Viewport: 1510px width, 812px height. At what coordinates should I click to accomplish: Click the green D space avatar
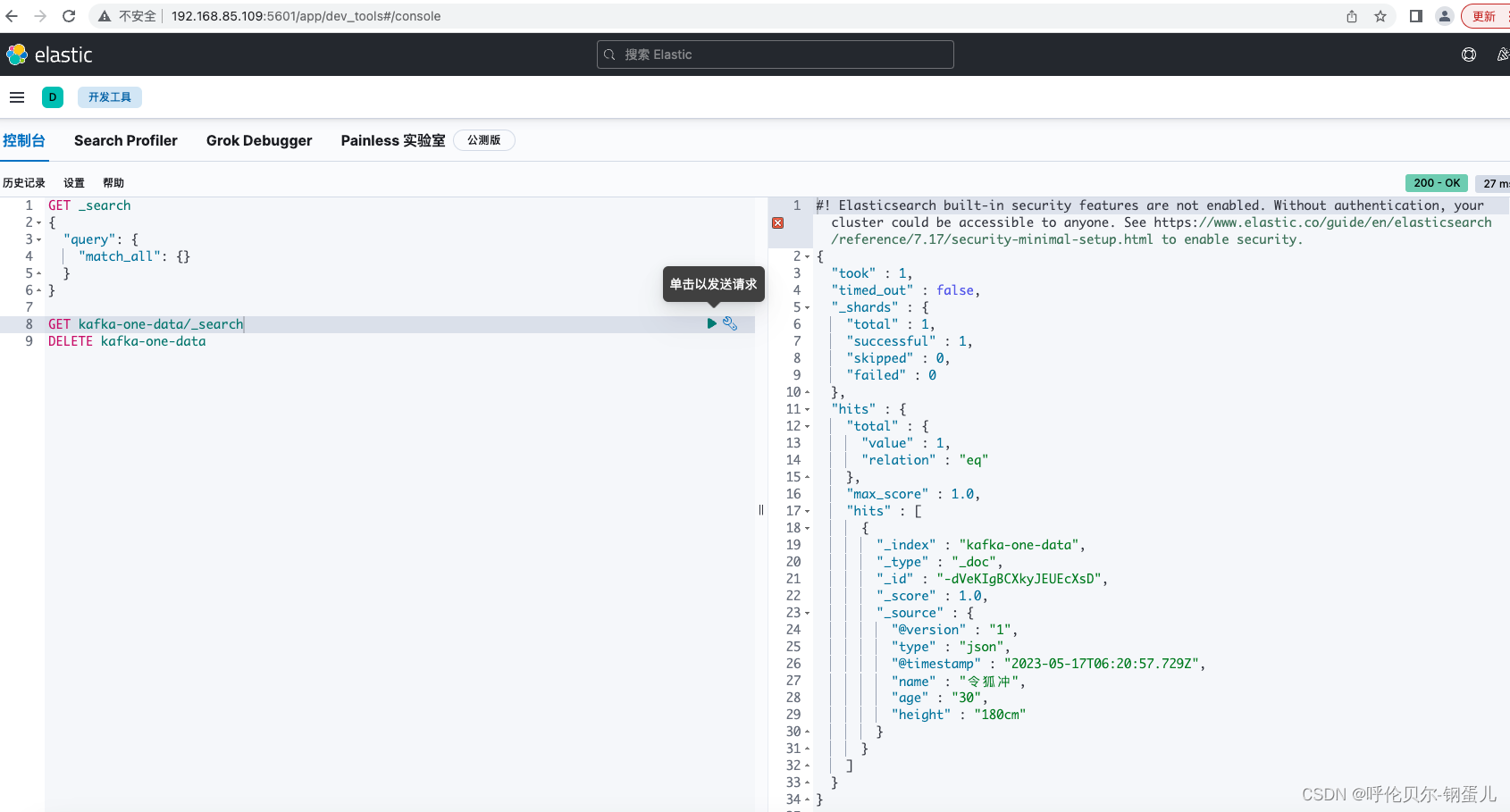[x=53, y=97]
